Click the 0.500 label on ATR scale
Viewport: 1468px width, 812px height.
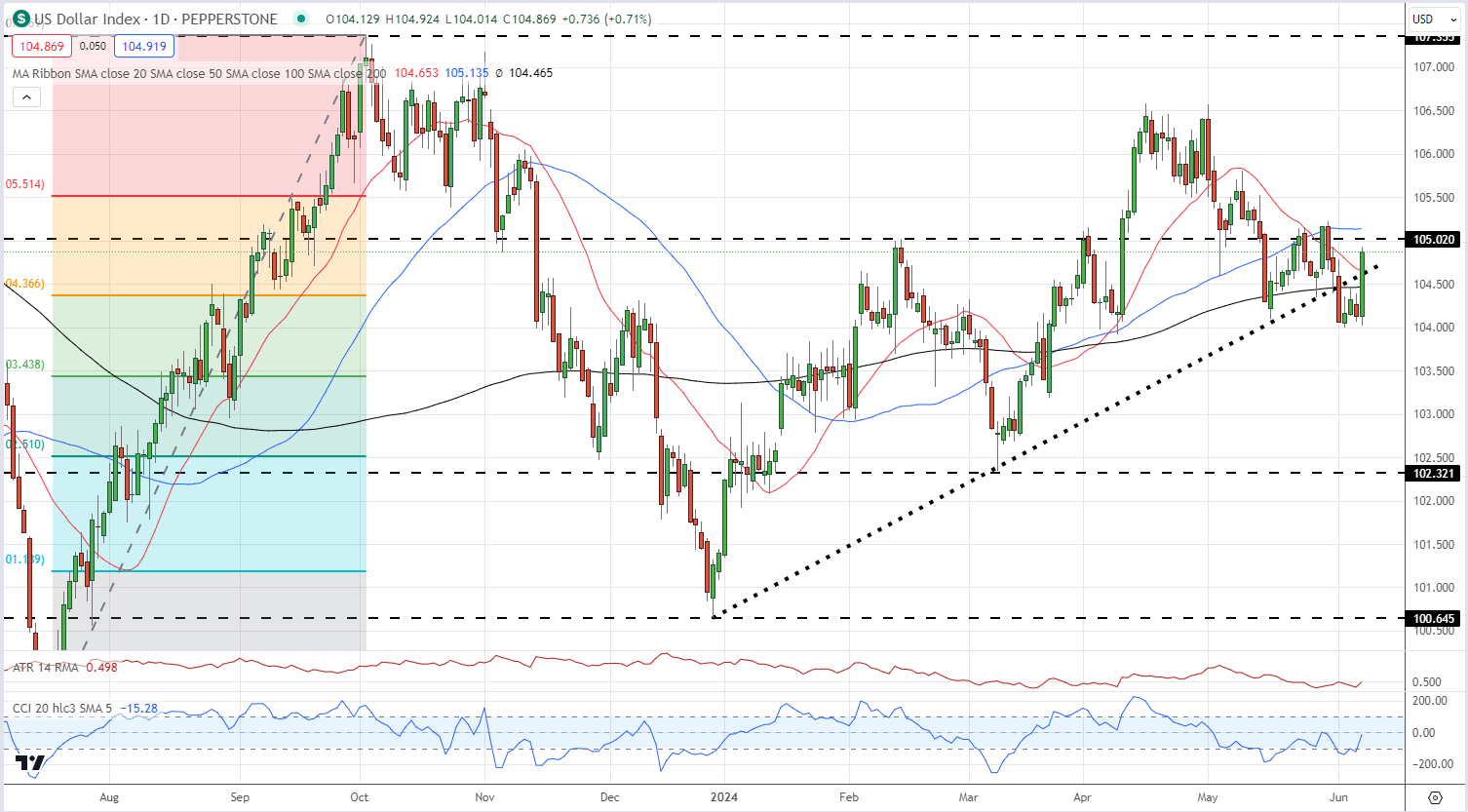tap(1427, 682)
